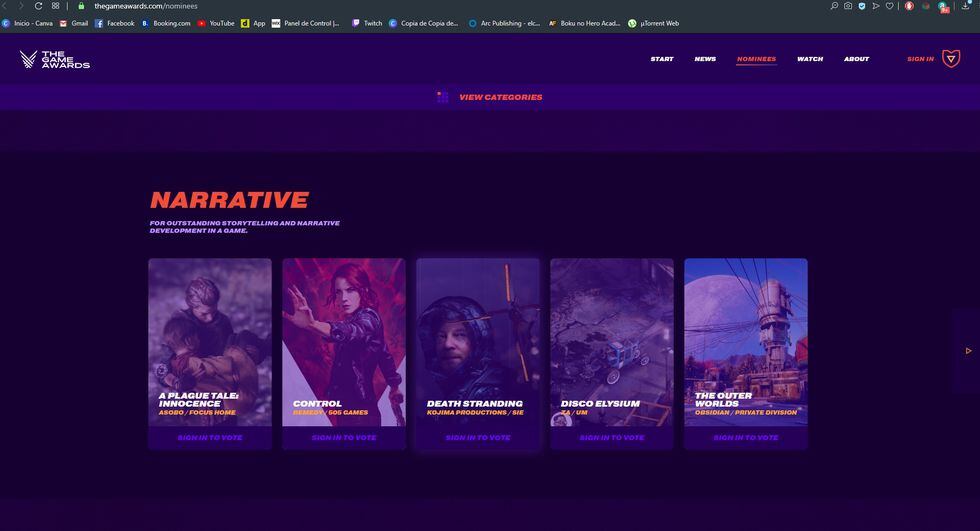Show next nominees with the right arrow
The width and height of the screenshot is (980, 531).
967,351
